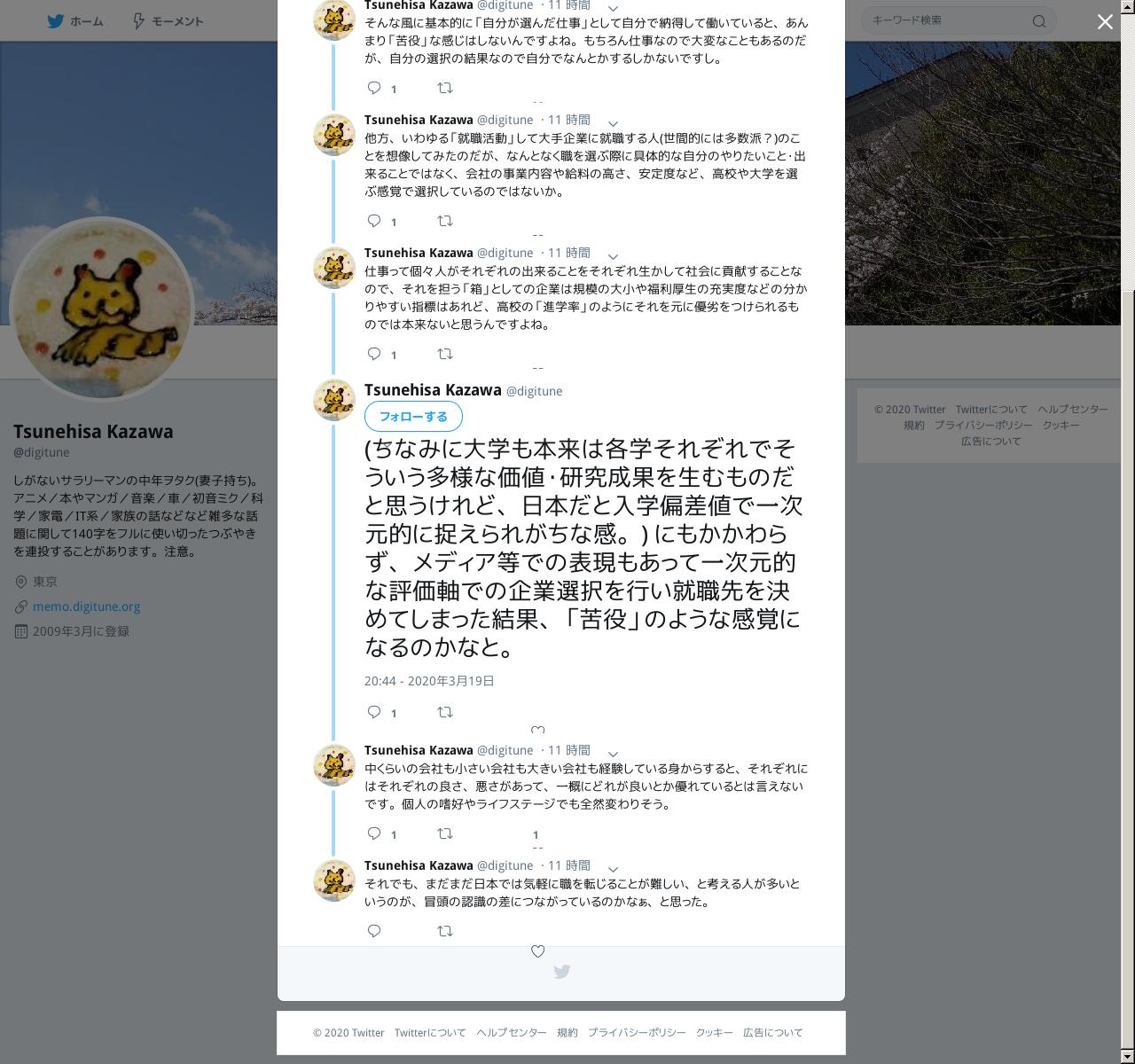The image size is (1135, 1064).
Task: Open the モーメント tab in the top navigation
Action: [x=168, y=21]
